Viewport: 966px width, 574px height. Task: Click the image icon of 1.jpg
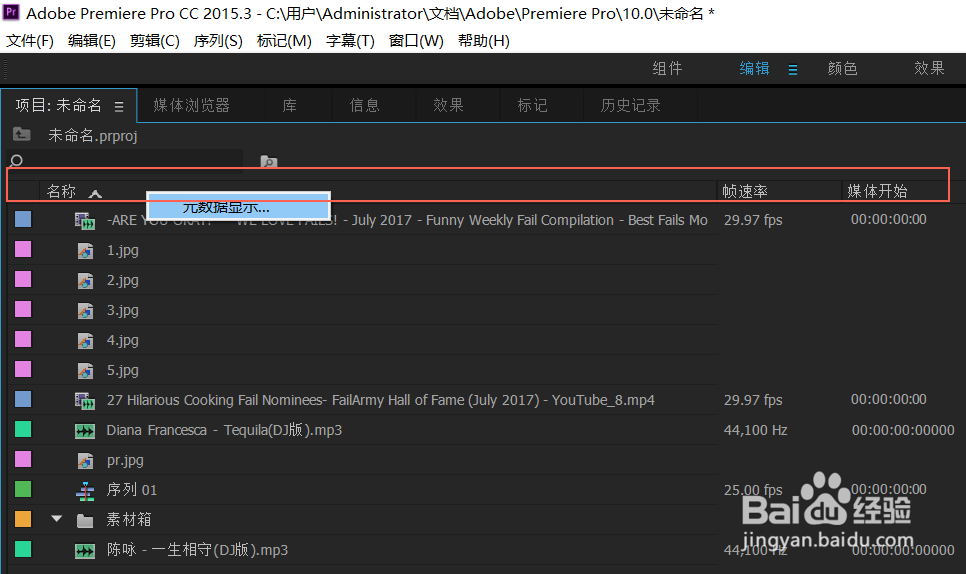point(85,251)
